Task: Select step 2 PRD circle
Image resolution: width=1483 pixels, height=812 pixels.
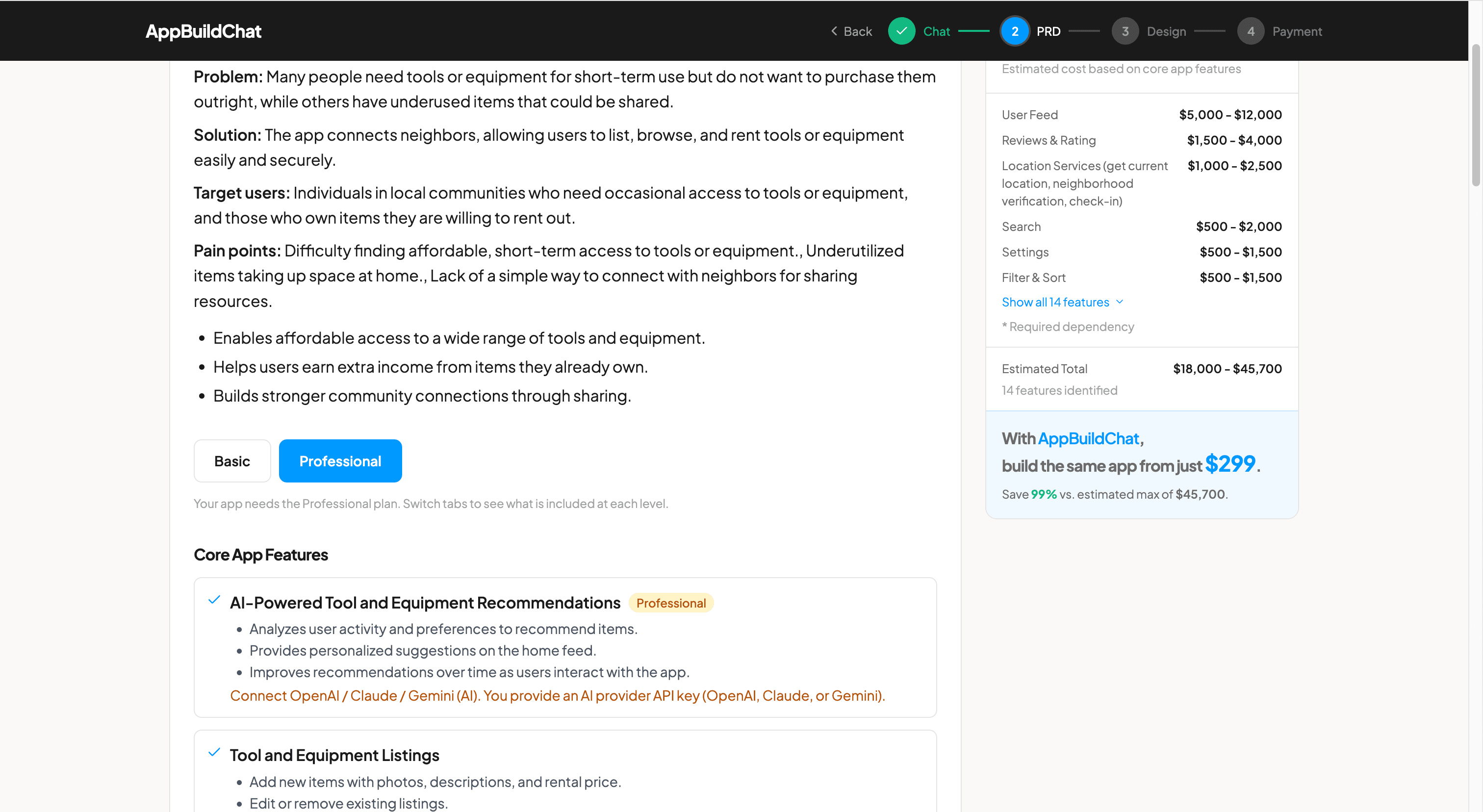Action: (1014, 31)
